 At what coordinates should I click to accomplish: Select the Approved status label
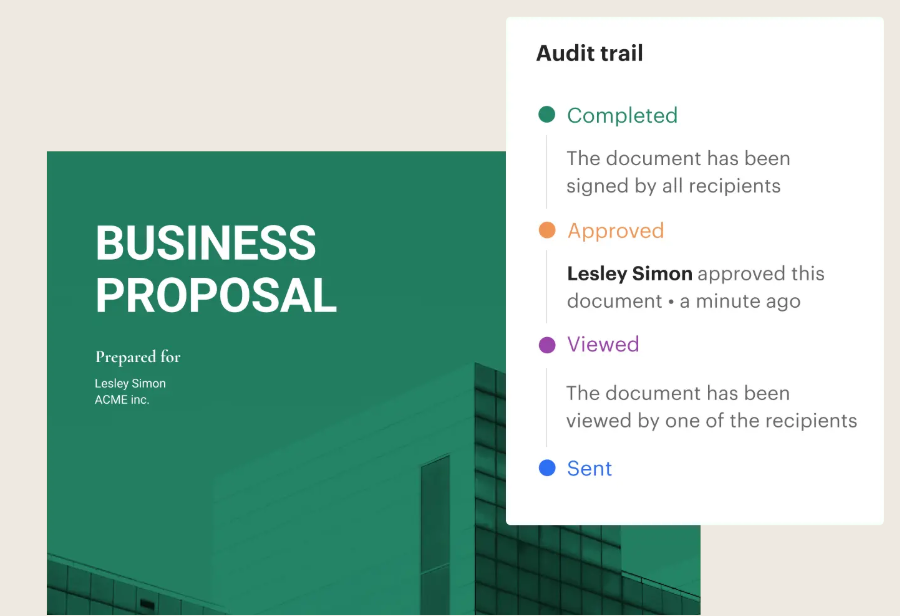coord(615,230)
